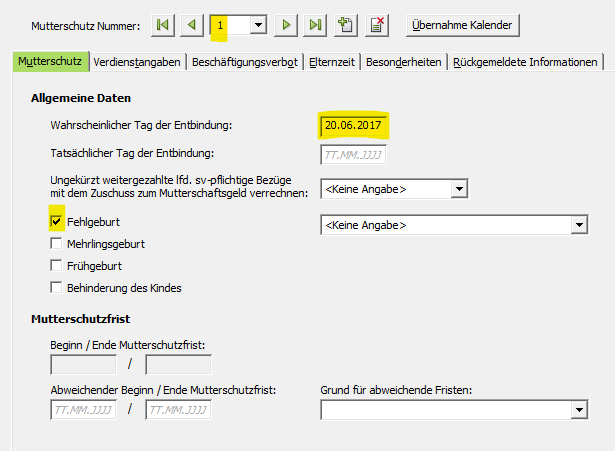Switch to Elternzeit tab

pos(332,62)
